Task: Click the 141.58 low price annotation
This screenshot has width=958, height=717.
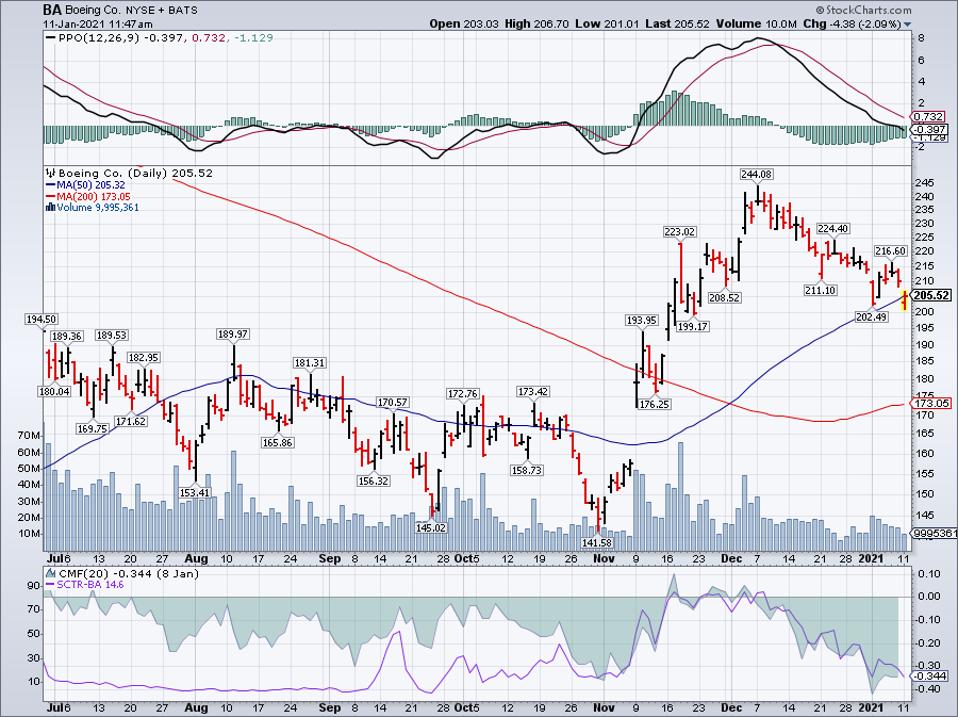Action: [x=596, y=542]
